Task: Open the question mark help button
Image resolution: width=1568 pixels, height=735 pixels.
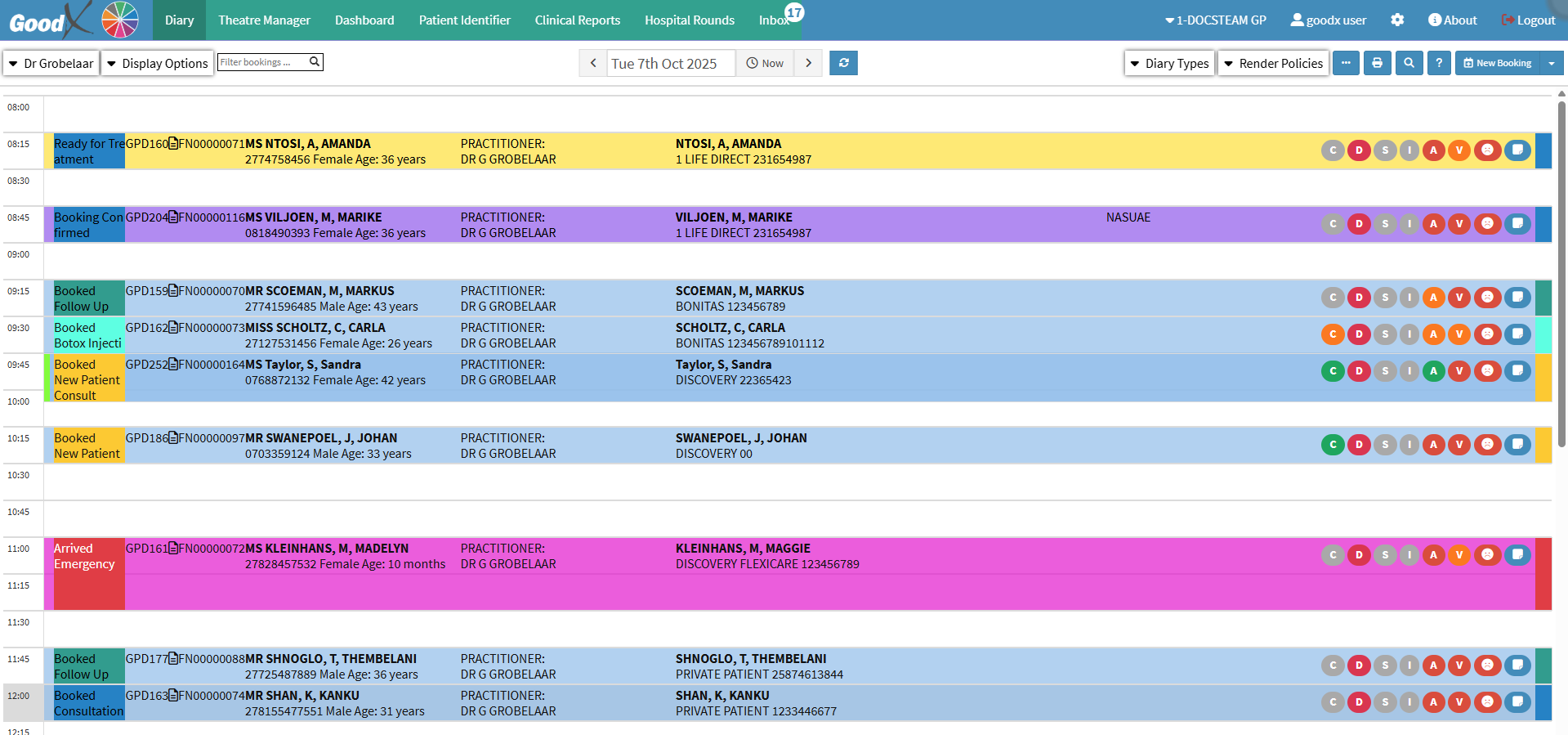Action: (x=1439, y=63)
